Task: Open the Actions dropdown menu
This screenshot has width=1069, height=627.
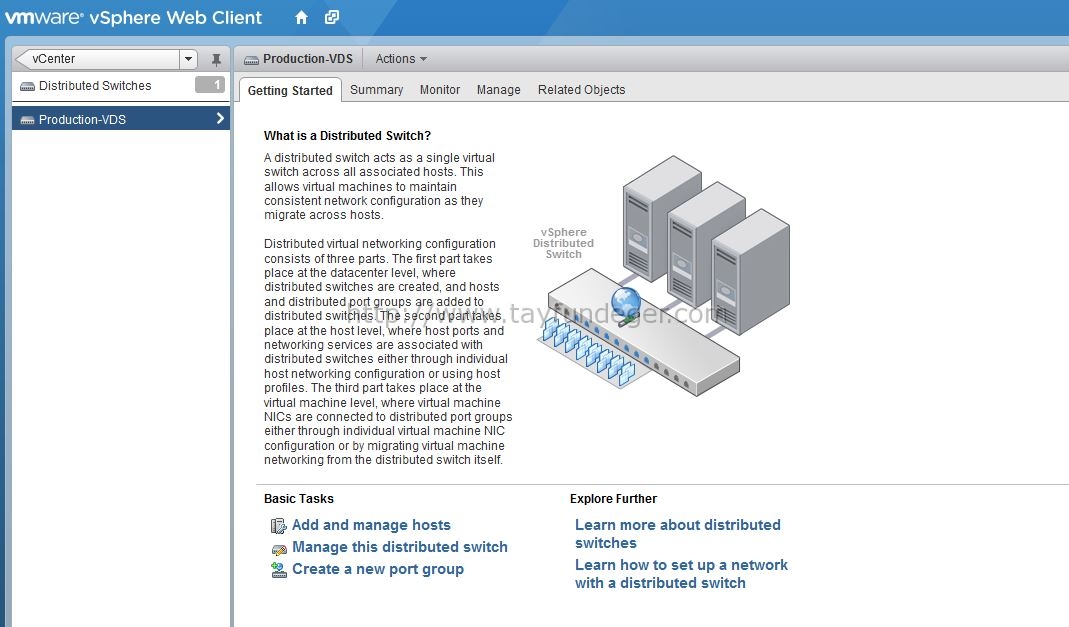Action: (402, 59)
